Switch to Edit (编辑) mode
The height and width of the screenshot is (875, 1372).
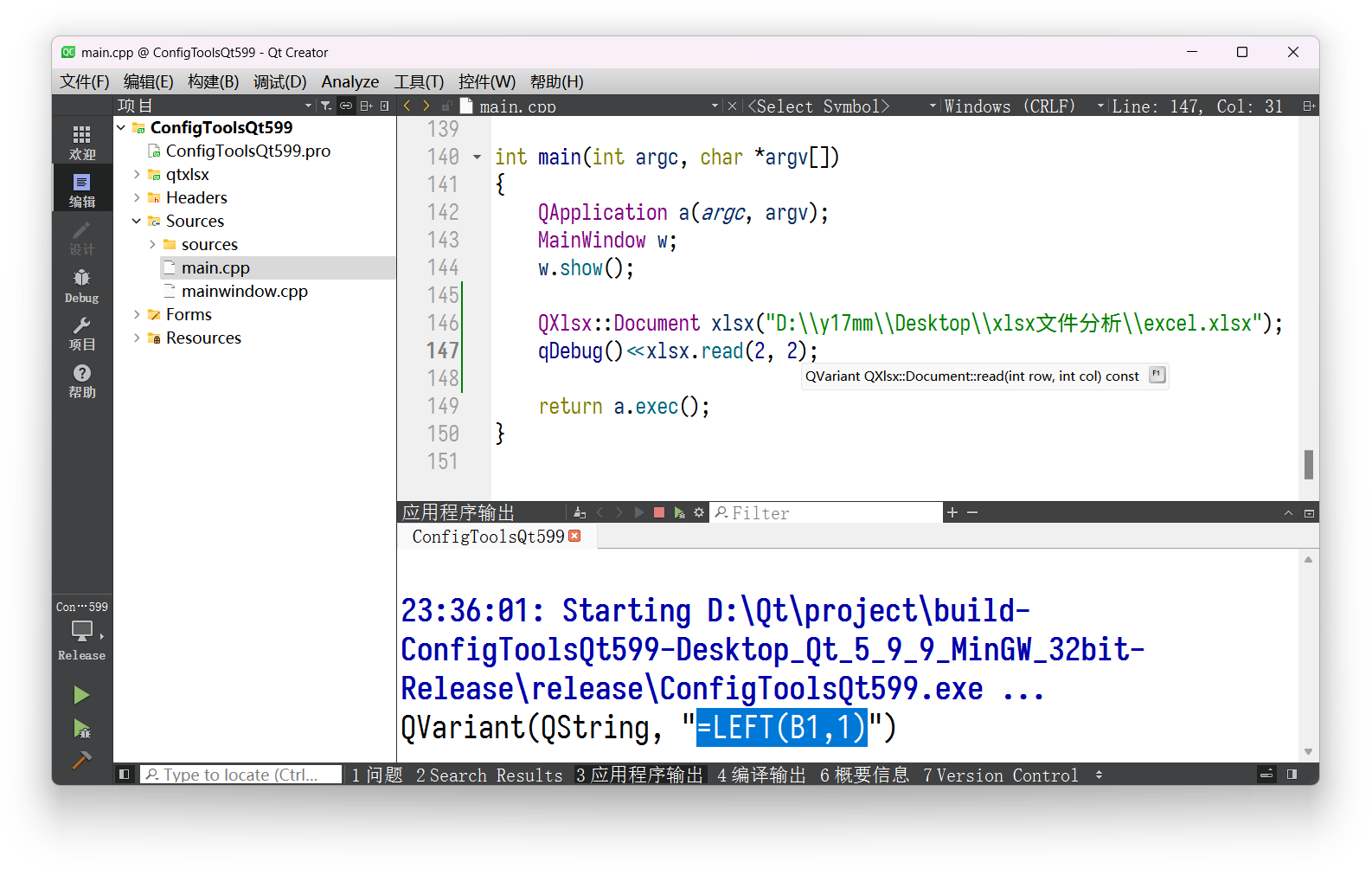[x=82, y=189]
